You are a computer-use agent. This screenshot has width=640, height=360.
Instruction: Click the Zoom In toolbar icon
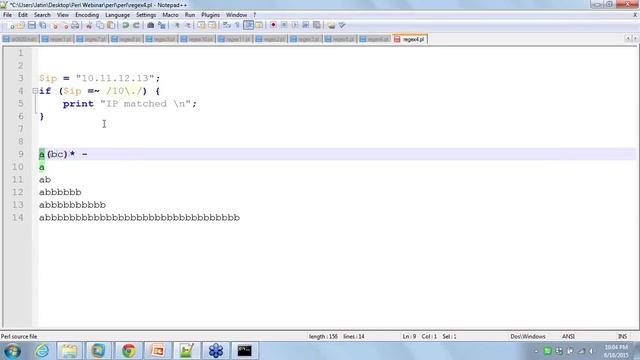tap(177, 25)
